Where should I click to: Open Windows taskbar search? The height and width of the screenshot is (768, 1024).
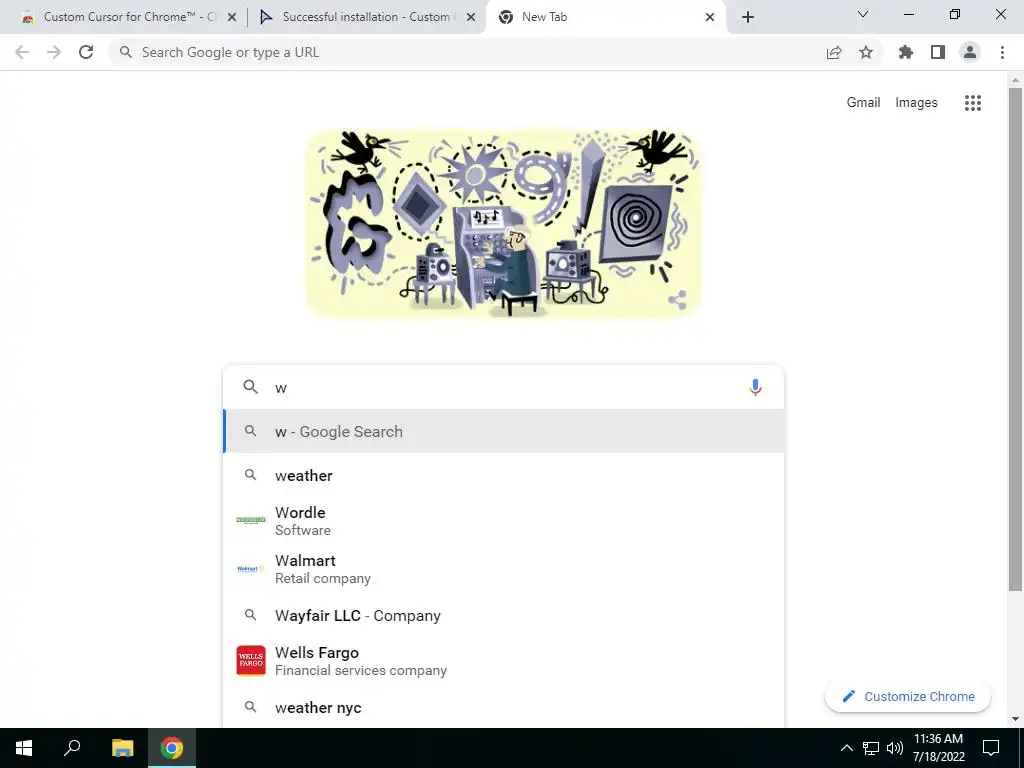point(72,748)
